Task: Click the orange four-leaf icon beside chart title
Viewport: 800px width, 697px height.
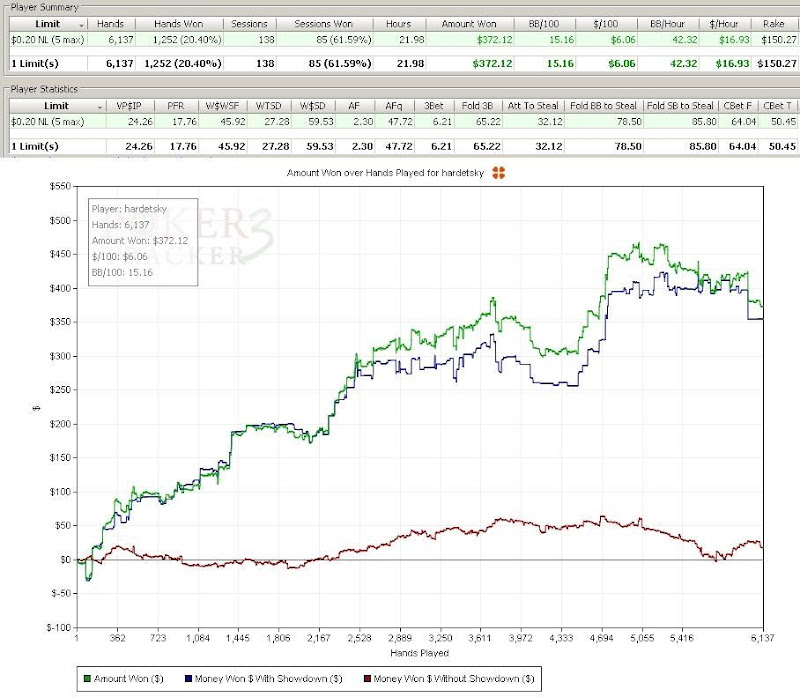Action: click(x=498, y=173)
